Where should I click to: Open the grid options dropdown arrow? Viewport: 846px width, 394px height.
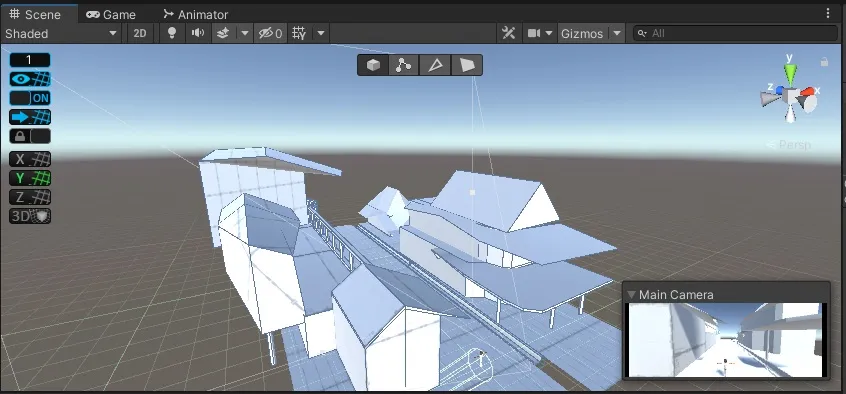pyautogui.click(x=320, y=33)
